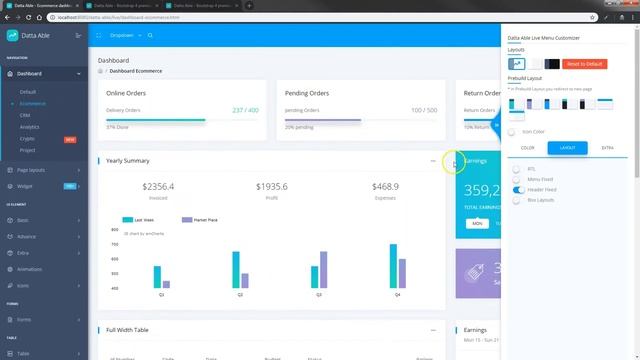Image resolution: width=640 pixels, height=360 pixels.
Task: Click the Widget sidebar icon
Action: (10, 187)
